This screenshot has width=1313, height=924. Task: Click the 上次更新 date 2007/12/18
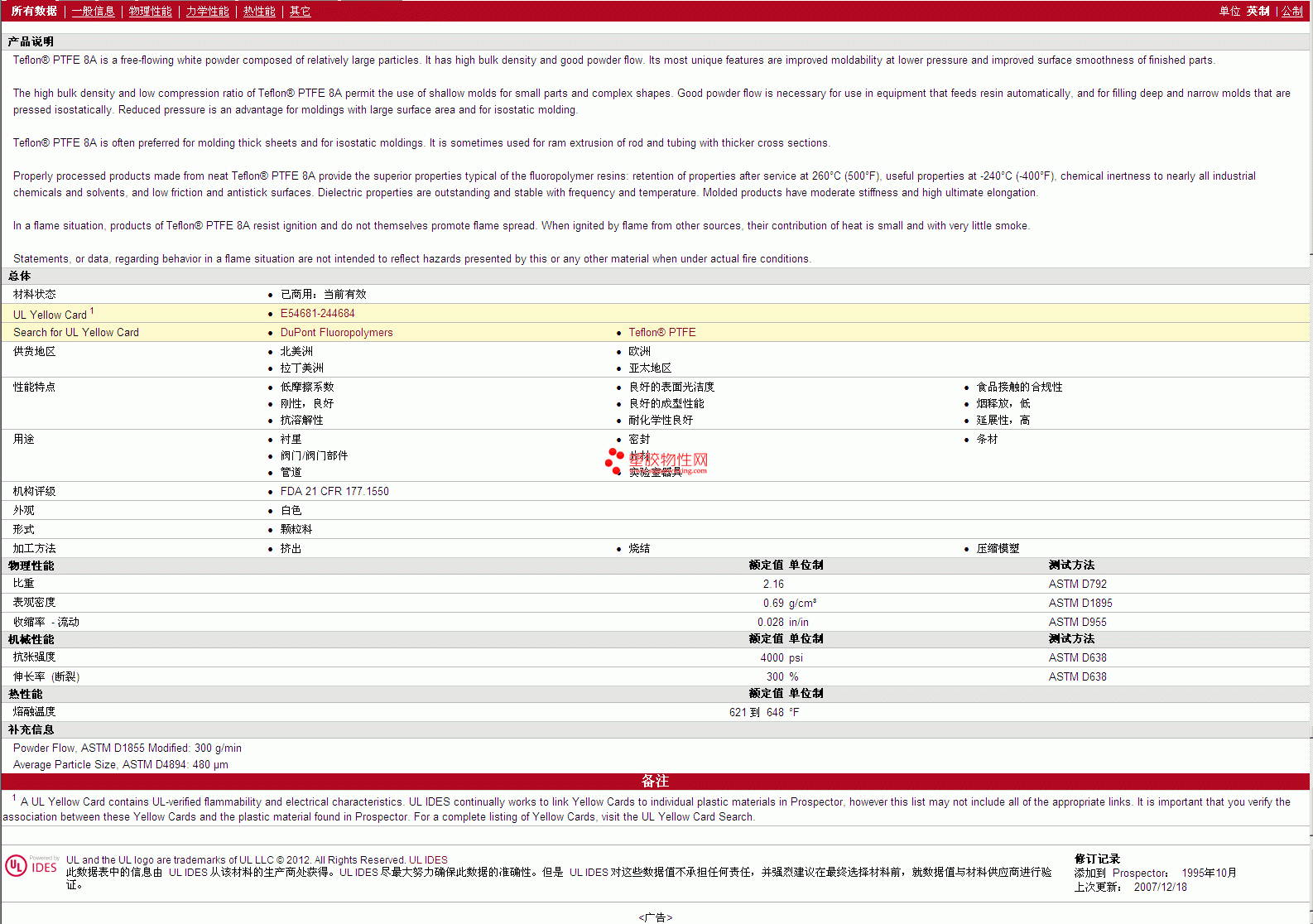point(1161,888)
